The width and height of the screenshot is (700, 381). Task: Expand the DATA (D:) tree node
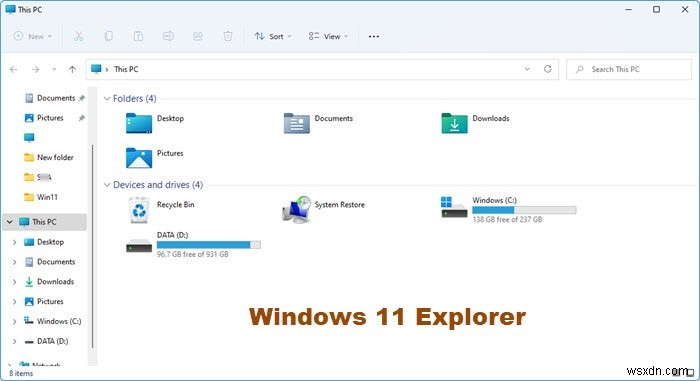click(14, 341)
